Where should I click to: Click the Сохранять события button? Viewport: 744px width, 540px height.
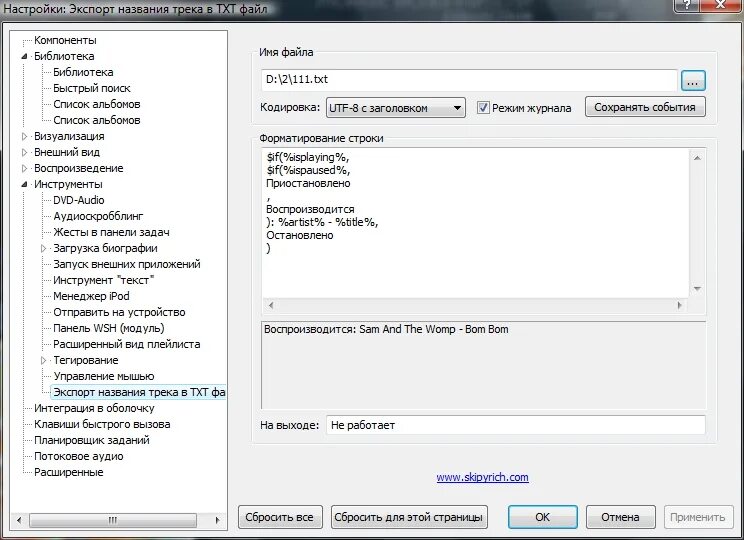point(645,107)
